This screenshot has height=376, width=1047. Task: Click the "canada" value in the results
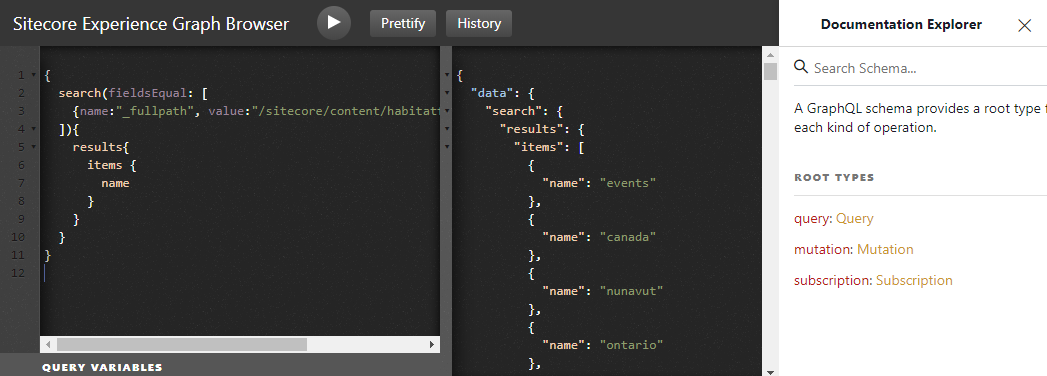[628, 237]
